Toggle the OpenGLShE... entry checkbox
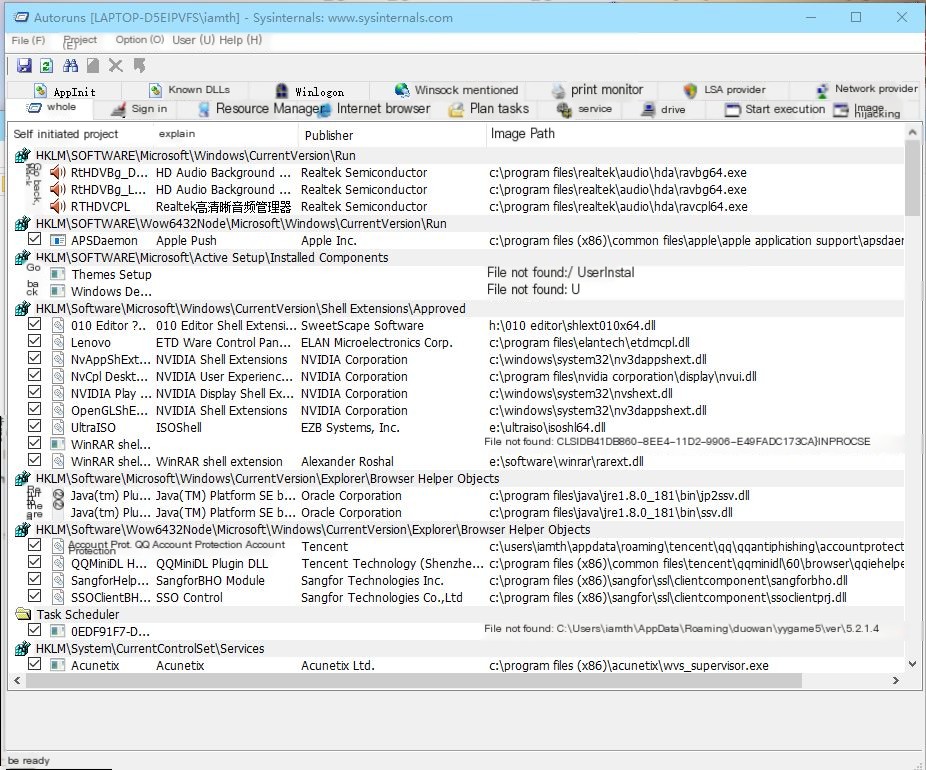 [34, 409]
